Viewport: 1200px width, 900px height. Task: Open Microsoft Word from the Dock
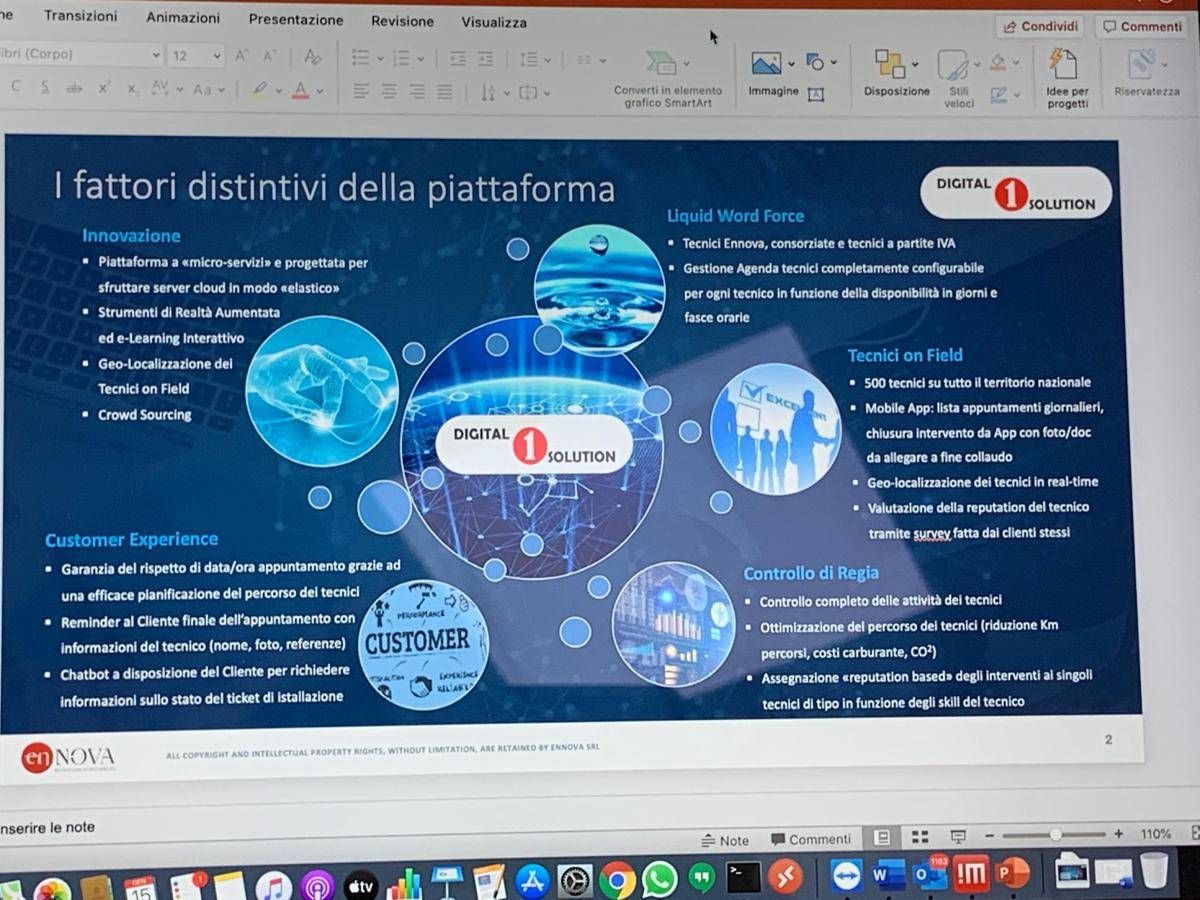pos(887,874)
